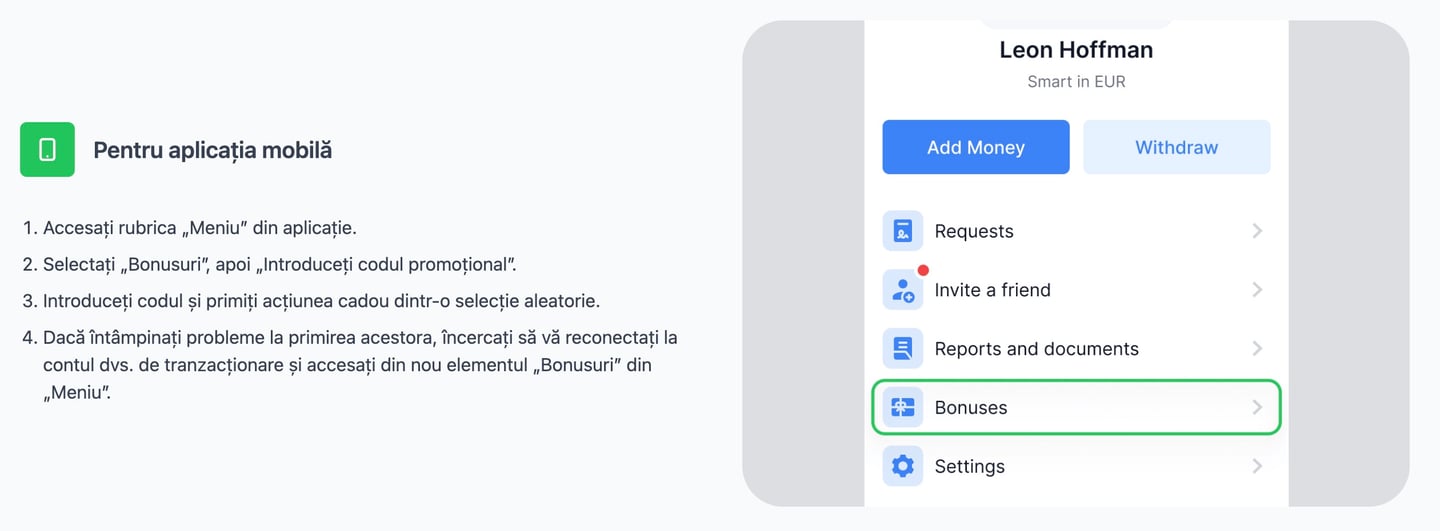Expand the Reports and documents chevron
1440x531 pixels.
coord(1257,349)
